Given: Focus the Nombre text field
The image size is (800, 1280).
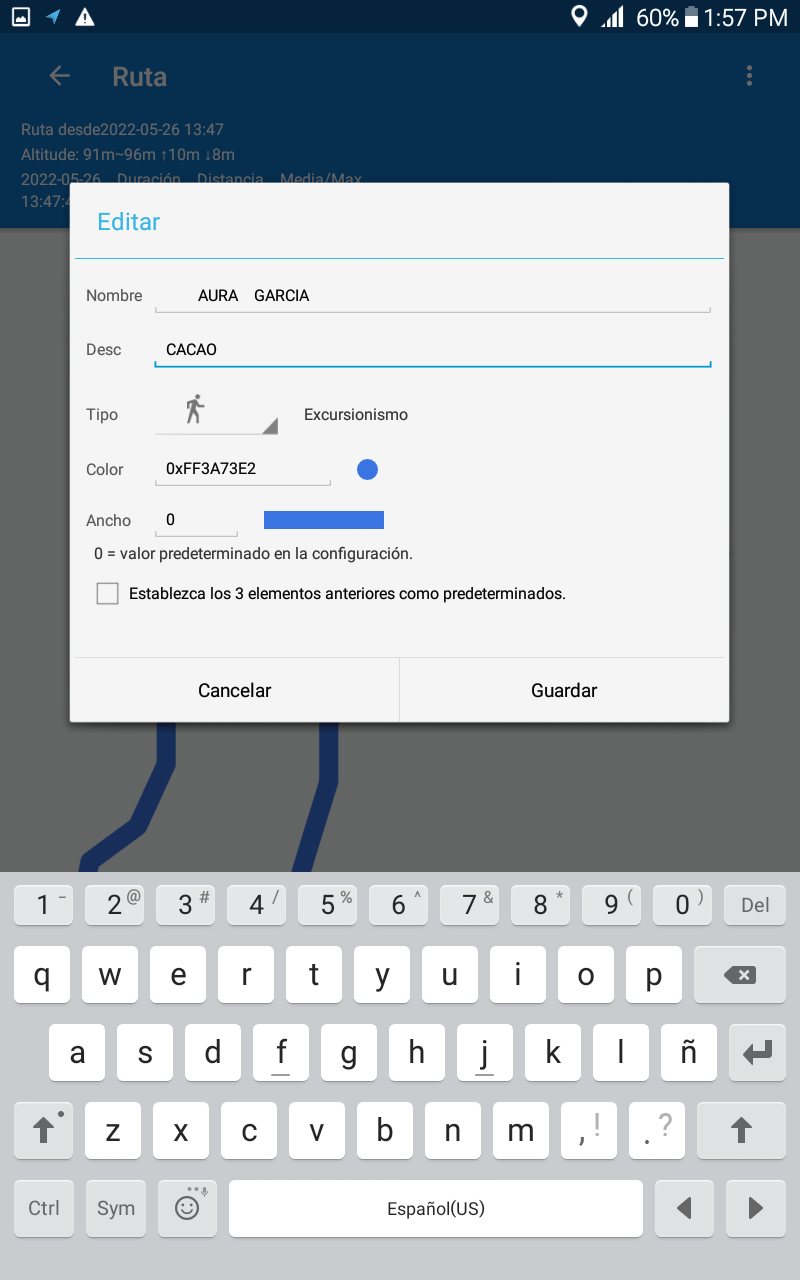Looking at the screenshot, I should pos(432,296).
